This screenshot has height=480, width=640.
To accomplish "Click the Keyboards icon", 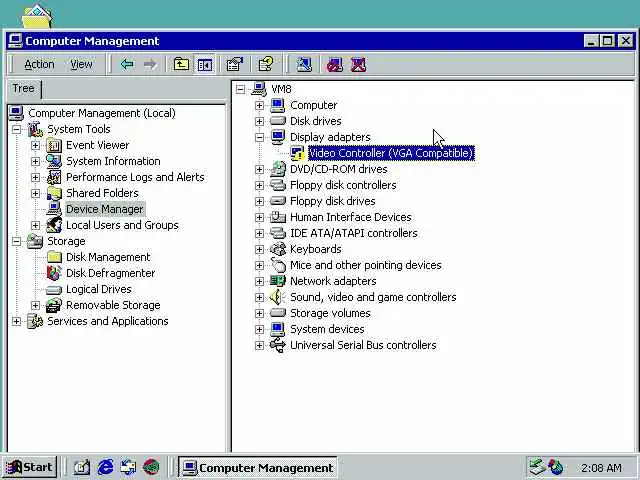I will click(x=278, y=249).
